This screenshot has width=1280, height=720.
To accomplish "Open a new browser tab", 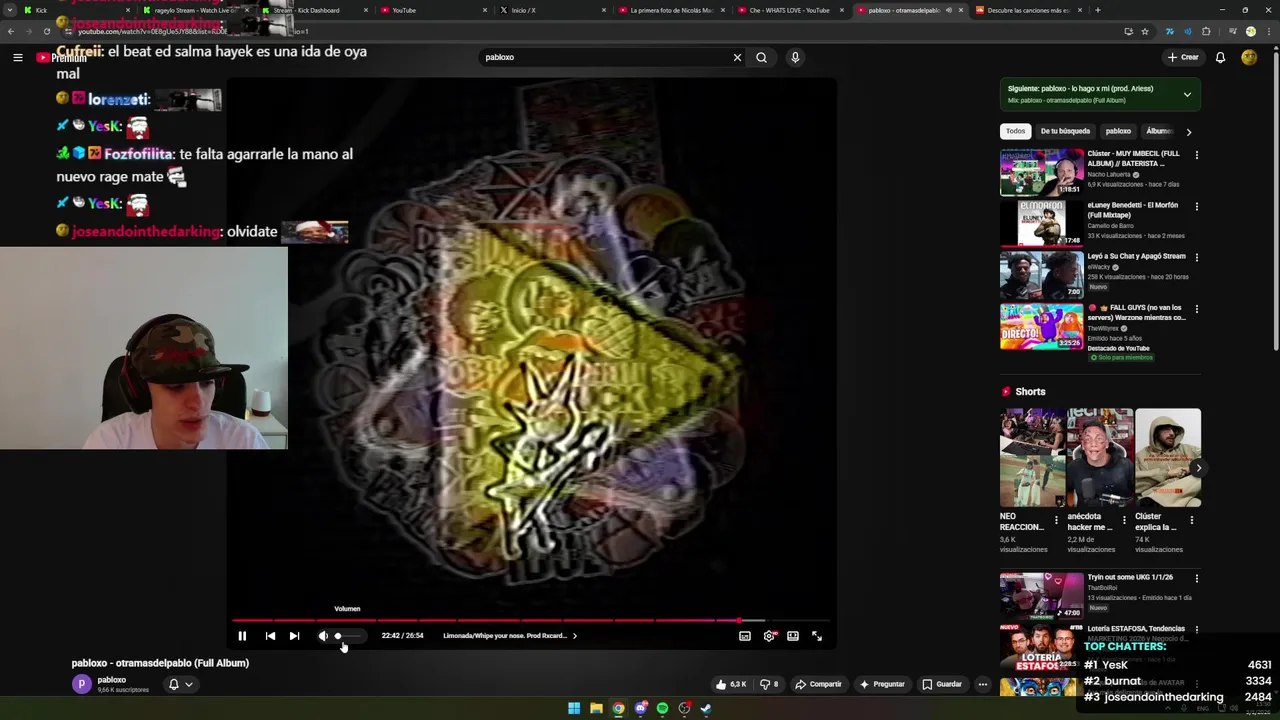I will (x=1098, y=10).
